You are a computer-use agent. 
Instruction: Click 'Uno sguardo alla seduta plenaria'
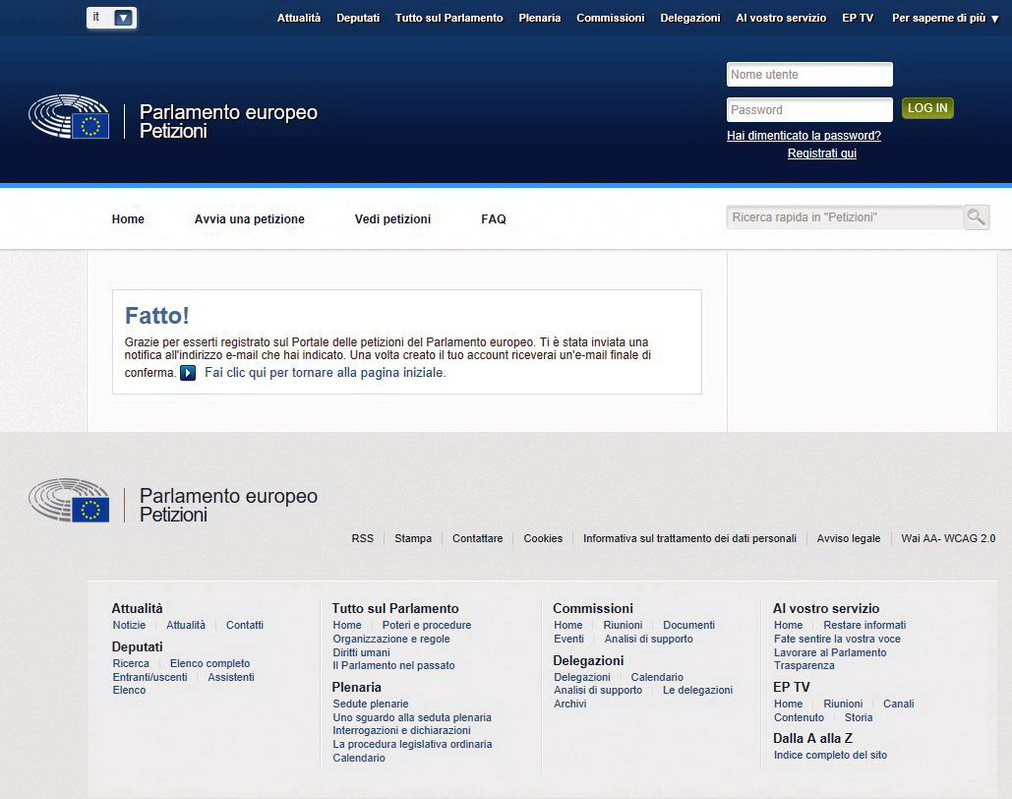[x=412, y=718]
